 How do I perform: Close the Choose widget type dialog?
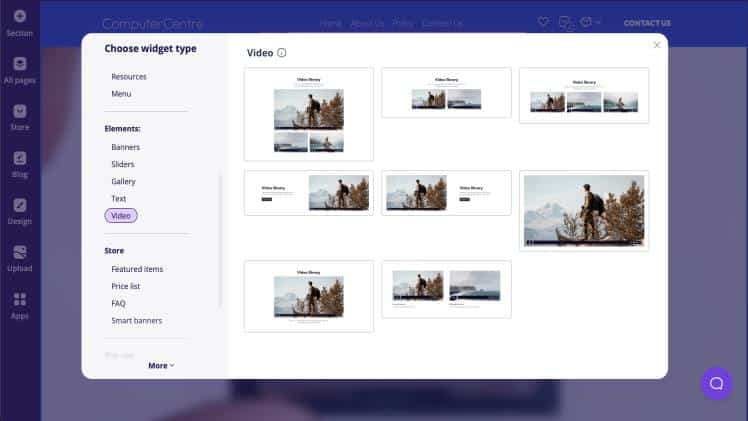tap(657, 45)
